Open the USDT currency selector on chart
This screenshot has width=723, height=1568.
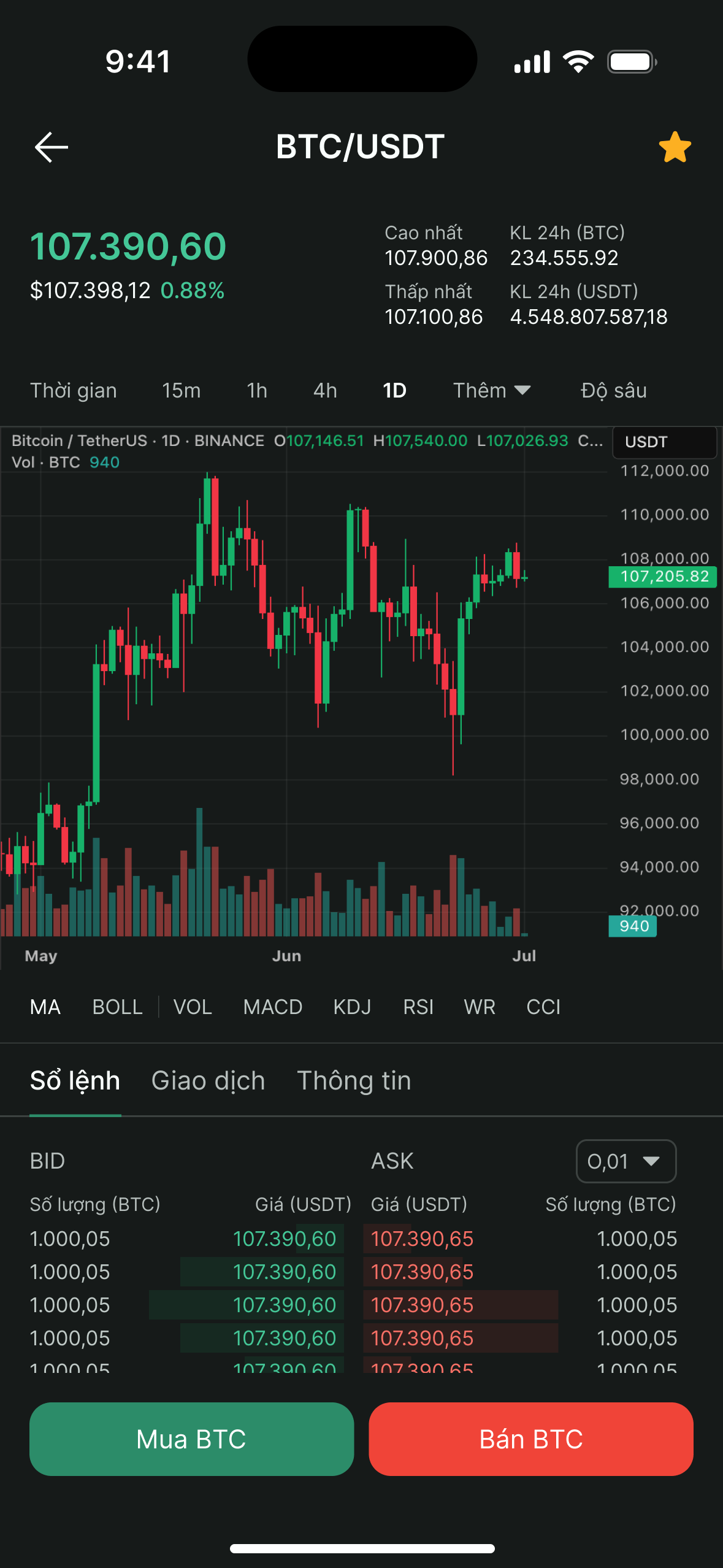664,442
